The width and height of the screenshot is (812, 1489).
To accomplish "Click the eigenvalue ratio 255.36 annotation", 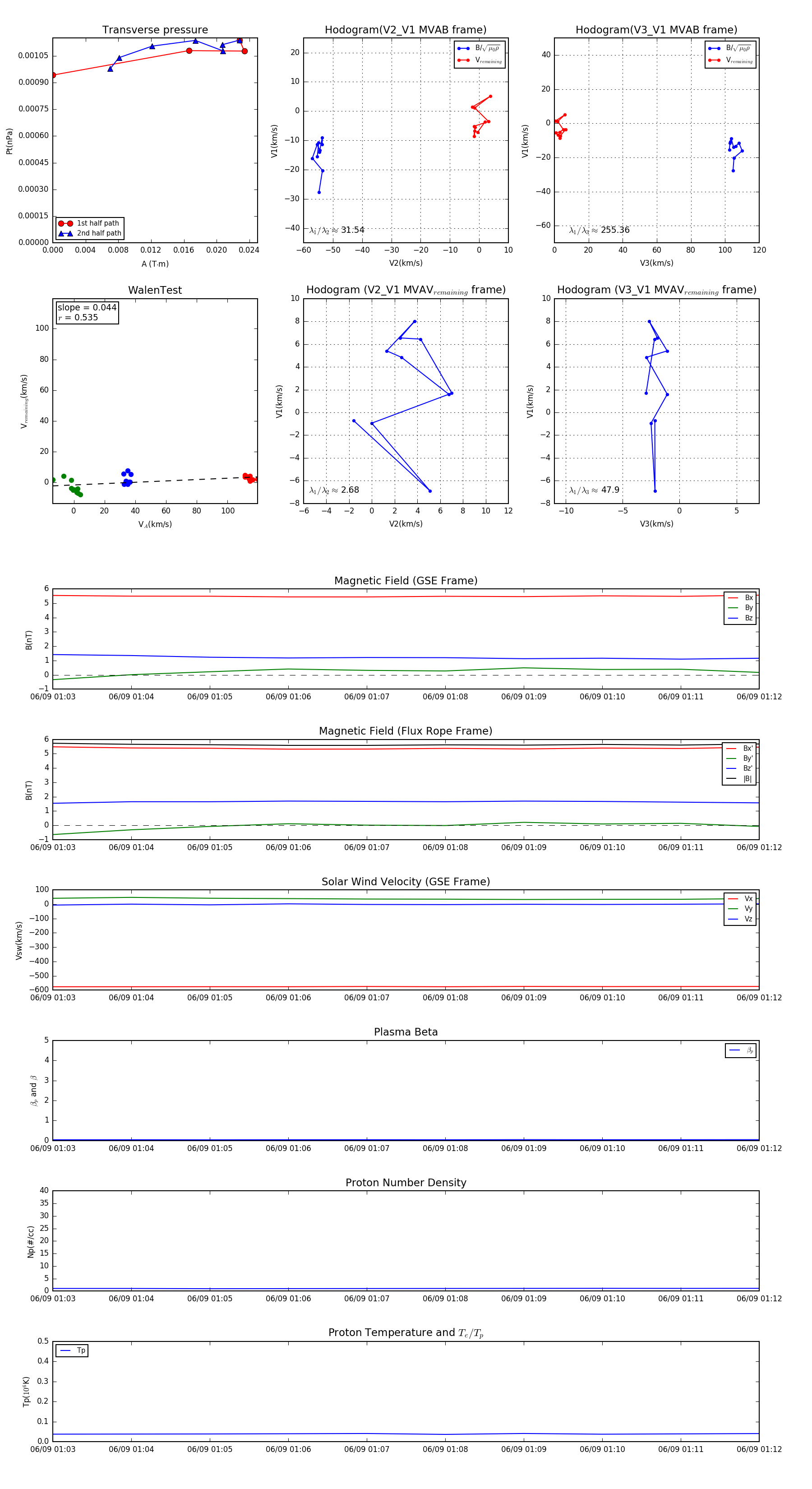I will pos(600,230).
